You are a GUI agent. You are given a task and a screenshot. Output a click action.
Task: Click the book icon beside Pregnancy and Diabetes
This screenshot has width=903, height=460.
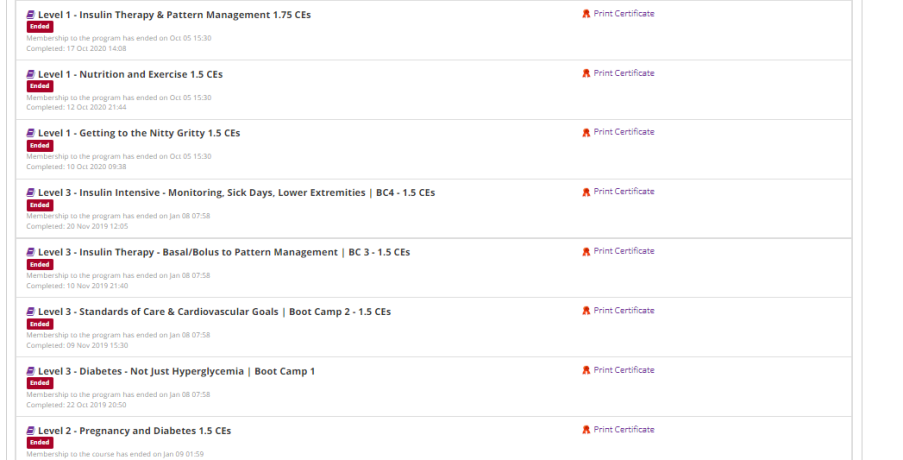point(31,431)
